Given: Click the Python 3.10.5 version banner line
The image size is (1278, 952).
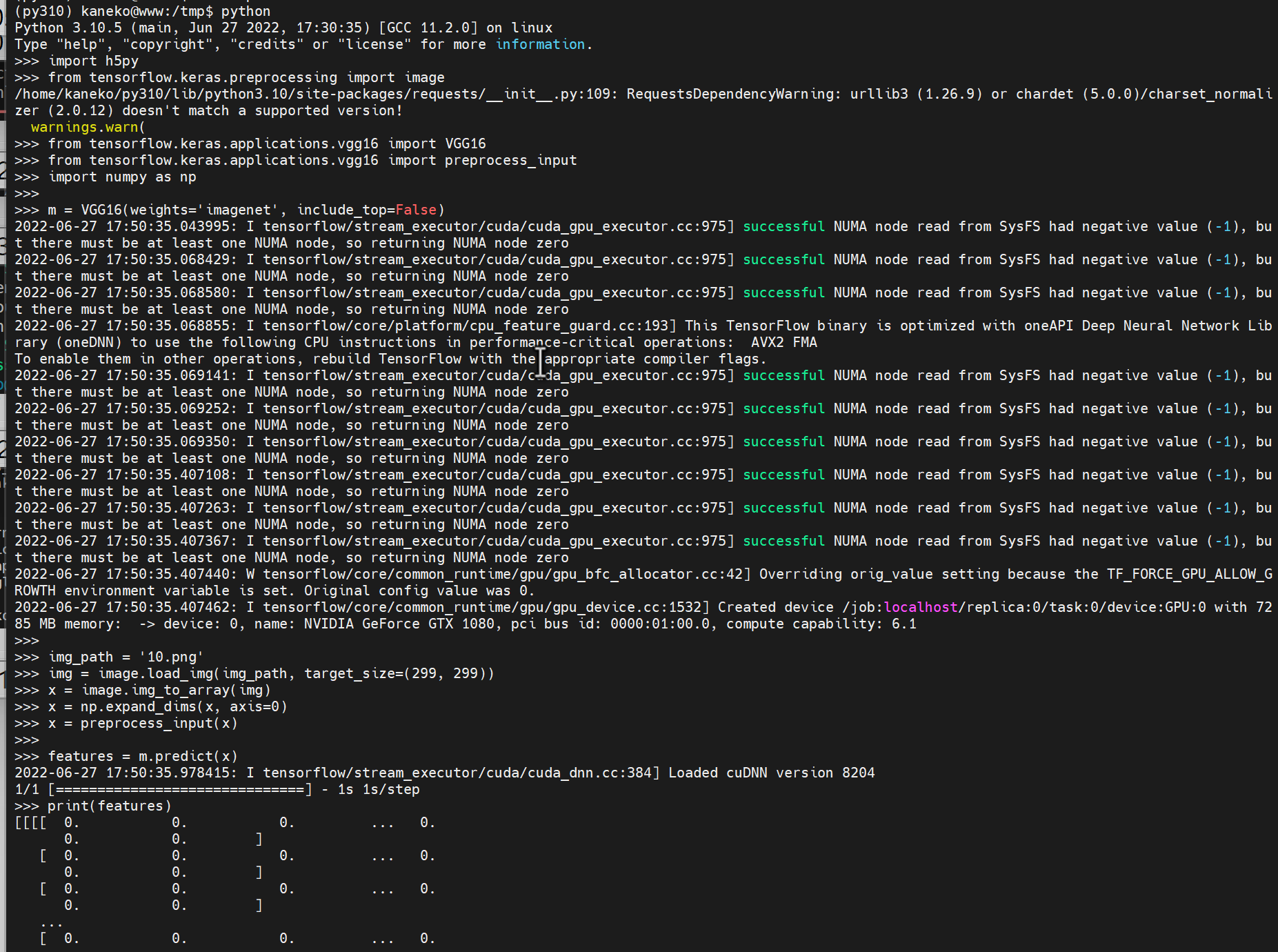Looking at the screenshot, I should (x=283, y=28).
